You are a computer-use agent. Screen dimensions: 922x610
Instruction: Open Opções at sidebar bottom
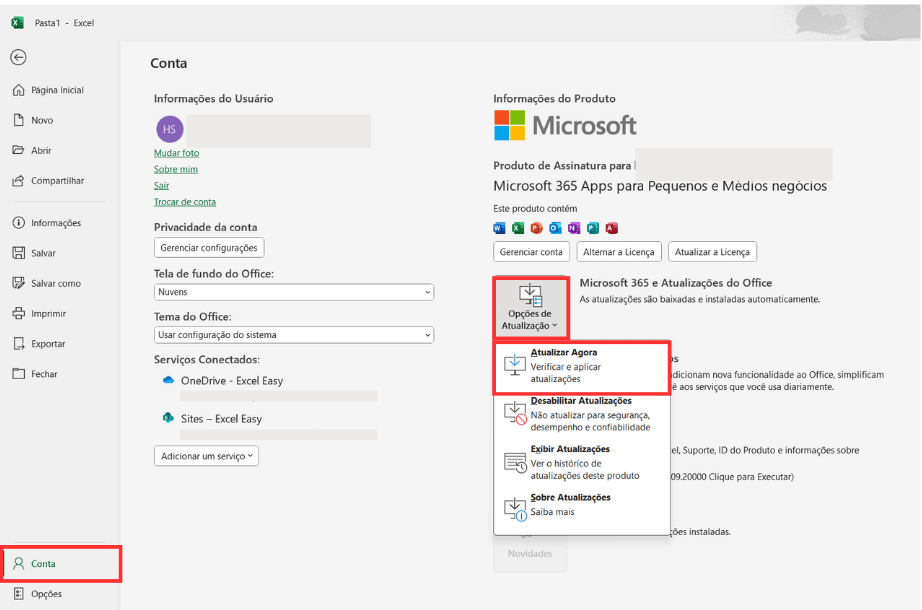[x=45, y=594]
